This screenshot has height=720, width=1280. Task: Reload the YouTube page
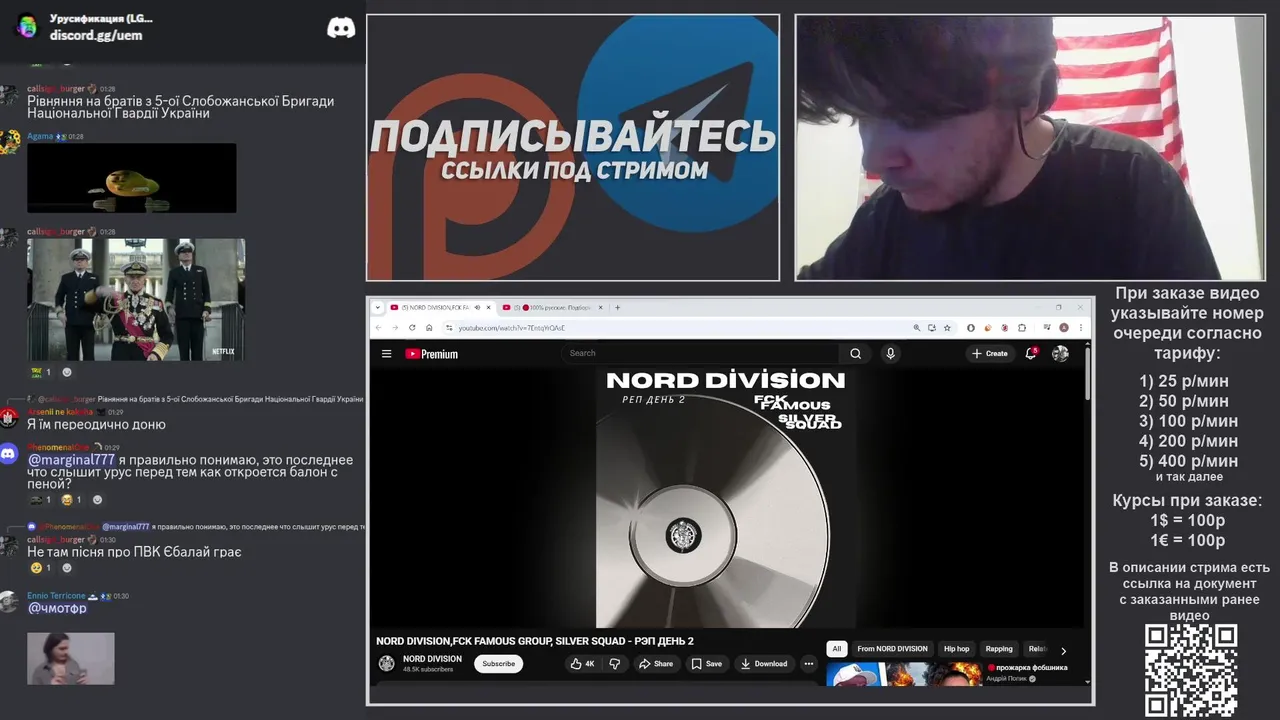pyautogui.click(x=412, y=327)
